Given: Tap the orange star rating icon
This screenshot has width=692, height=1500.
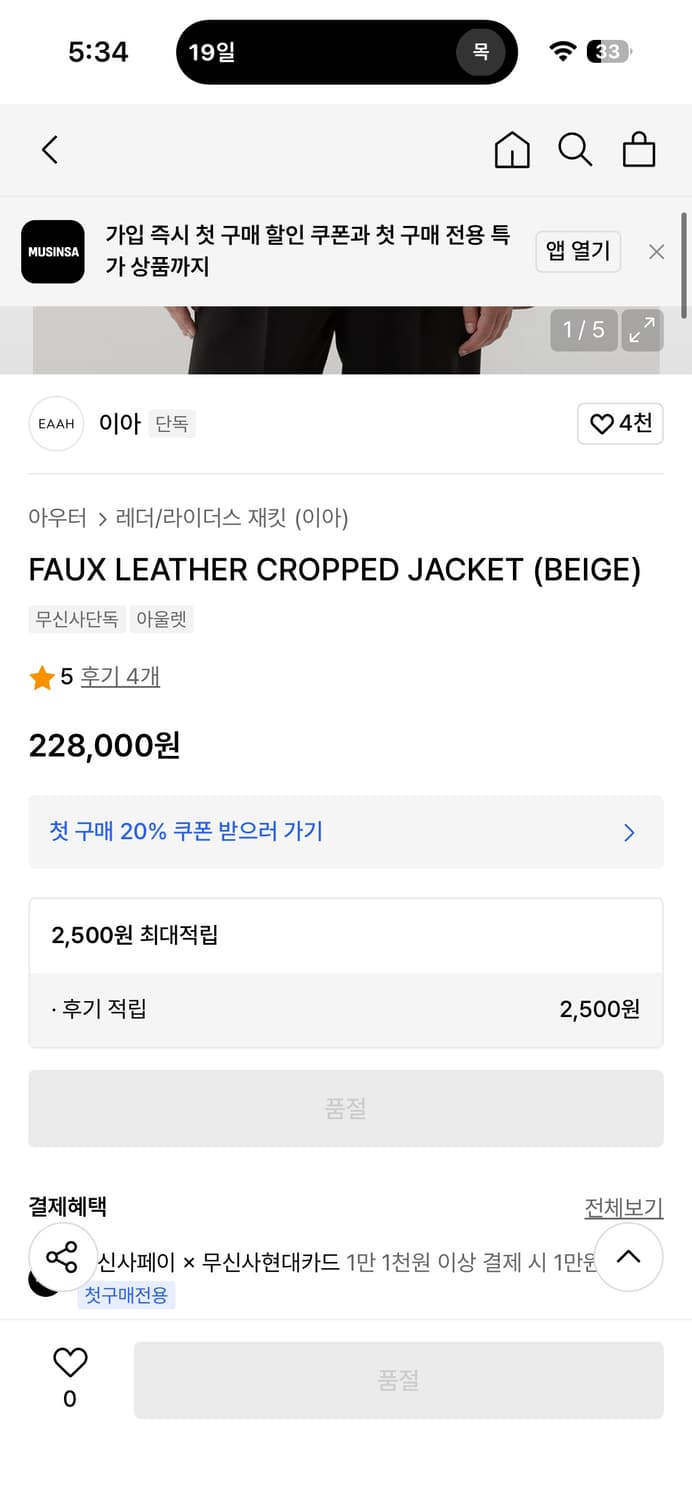Looking at the screenshot, I should click(x=42, y=678).
